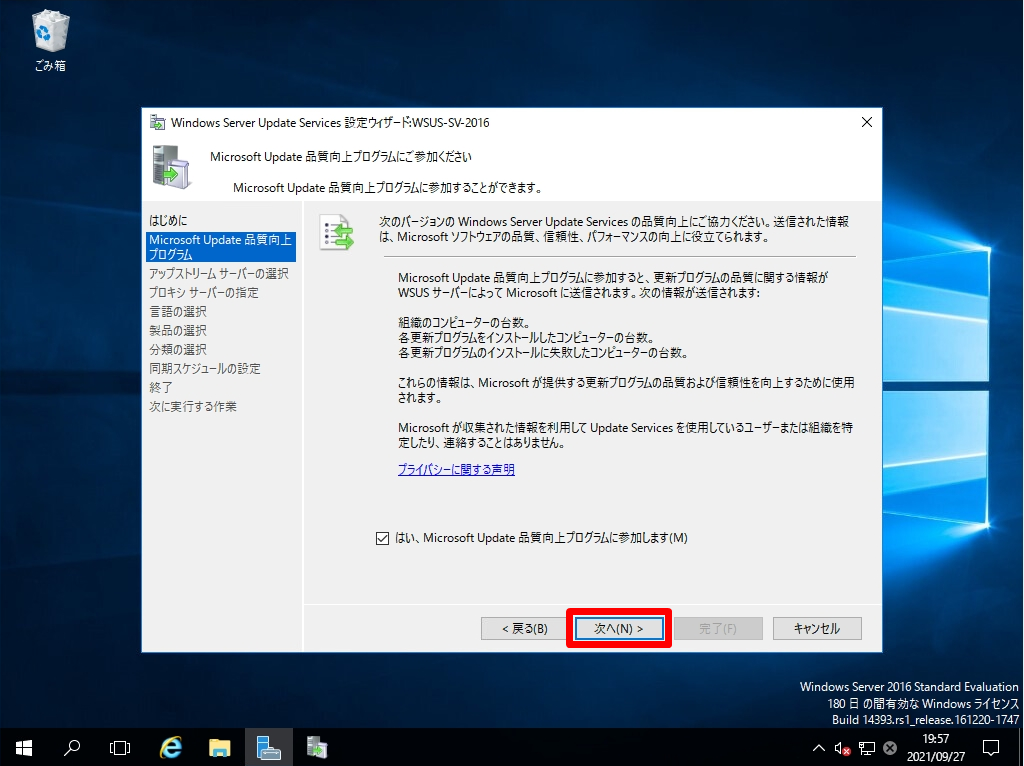Switch to Server Manager taskbar icon
The width and height of the screenshot is (1024, 766).
click(268, 748)
